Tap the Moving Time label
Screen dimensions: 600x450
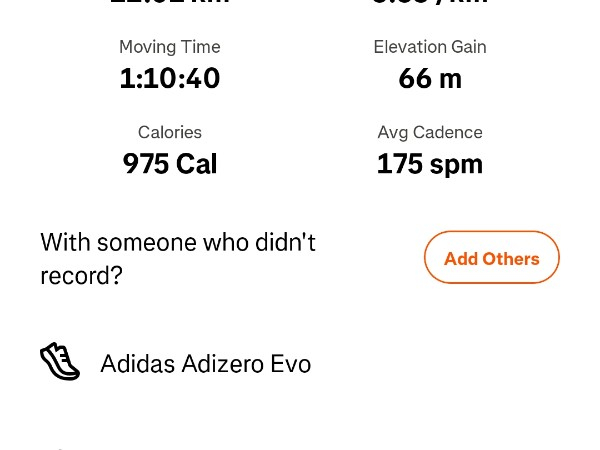tap(169, 47)
